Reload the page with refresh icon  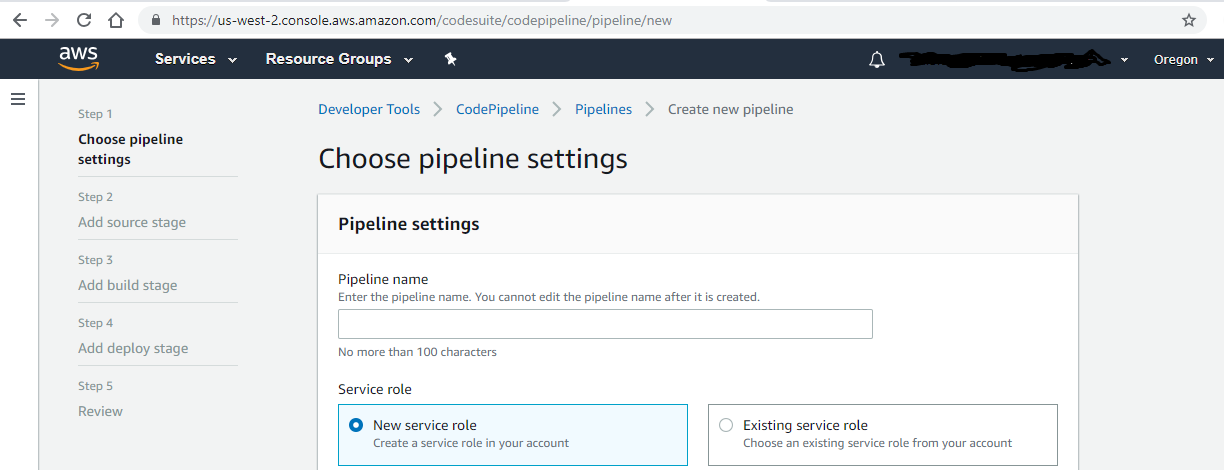pyautogui.click(x=84, y=20)
